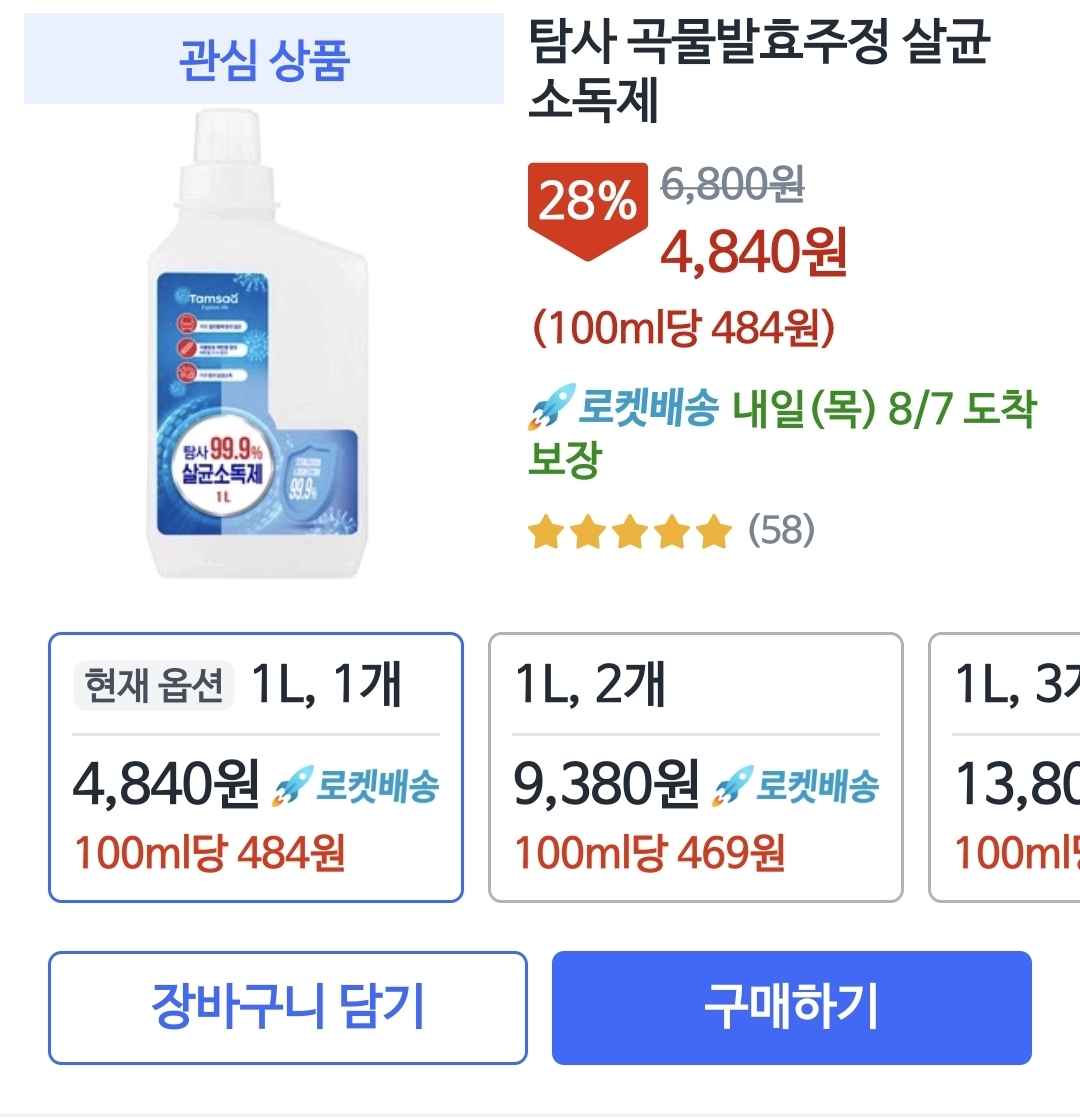Tap the 구매하기 button
This screenshot has width=1080, height=1117.
791,1007
